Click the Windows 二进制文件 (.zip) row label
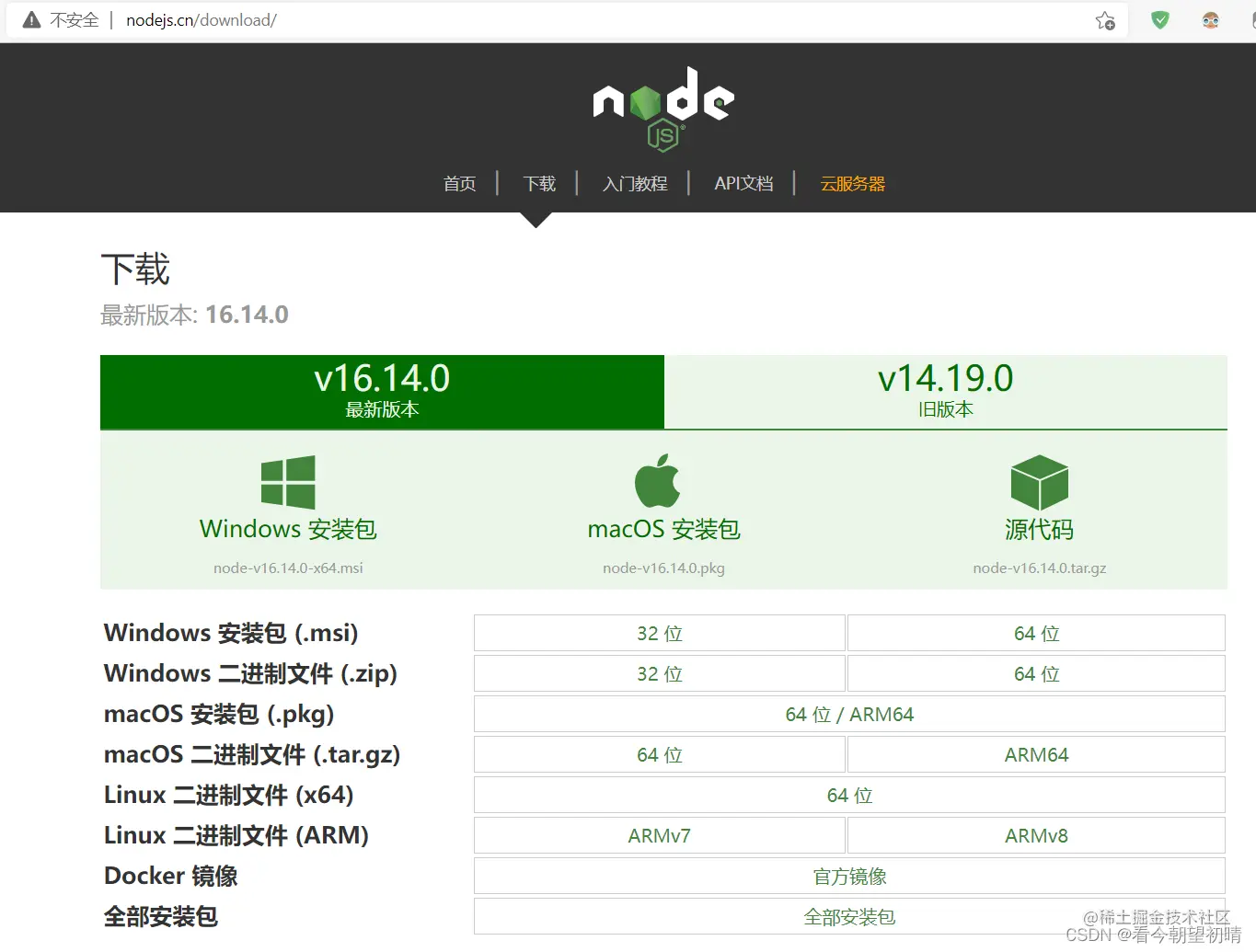Viewport: 1256px width, 952px height. 250,673
